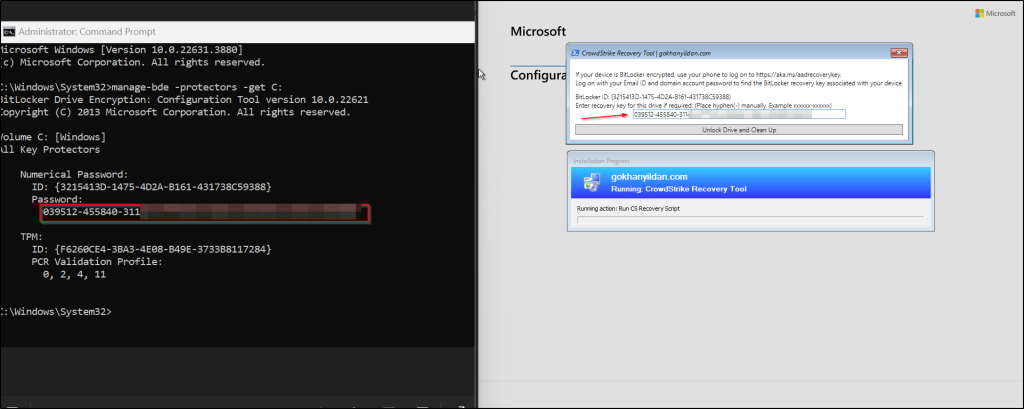Click the Running action: Run CS Recovery Script text

(626, 208)
